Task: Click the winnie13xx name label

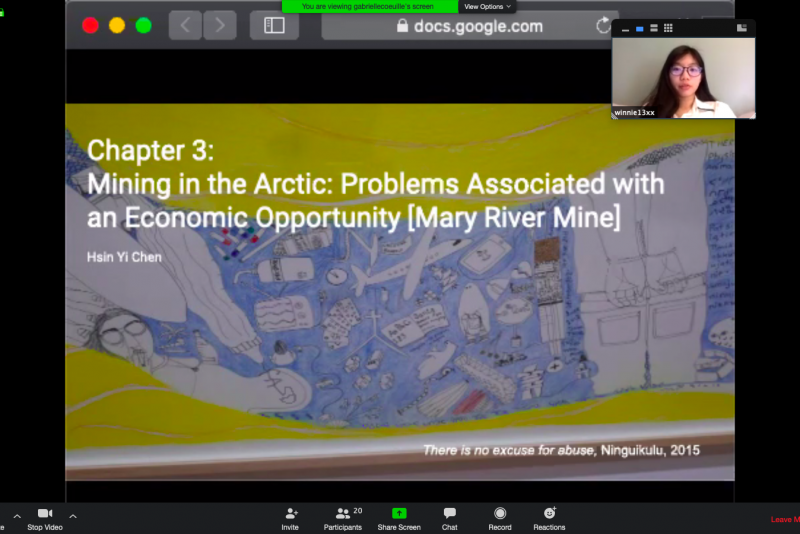Action: [x=634, y=113]
